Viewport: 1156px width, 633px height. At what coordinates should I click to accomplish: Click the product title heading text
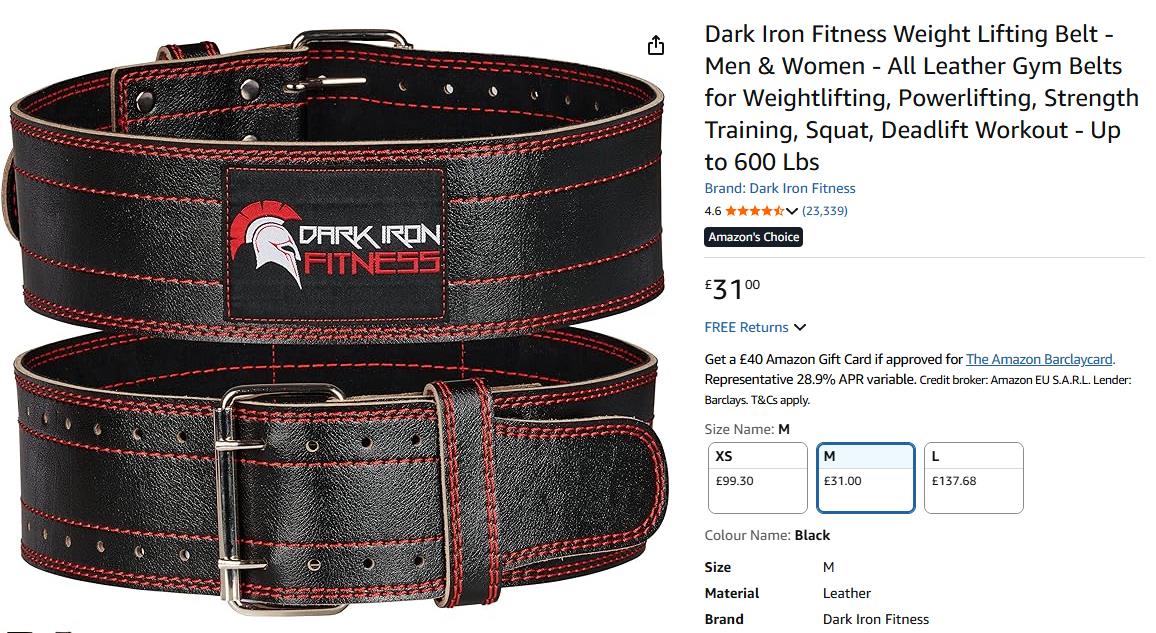[x=922, y=97]
